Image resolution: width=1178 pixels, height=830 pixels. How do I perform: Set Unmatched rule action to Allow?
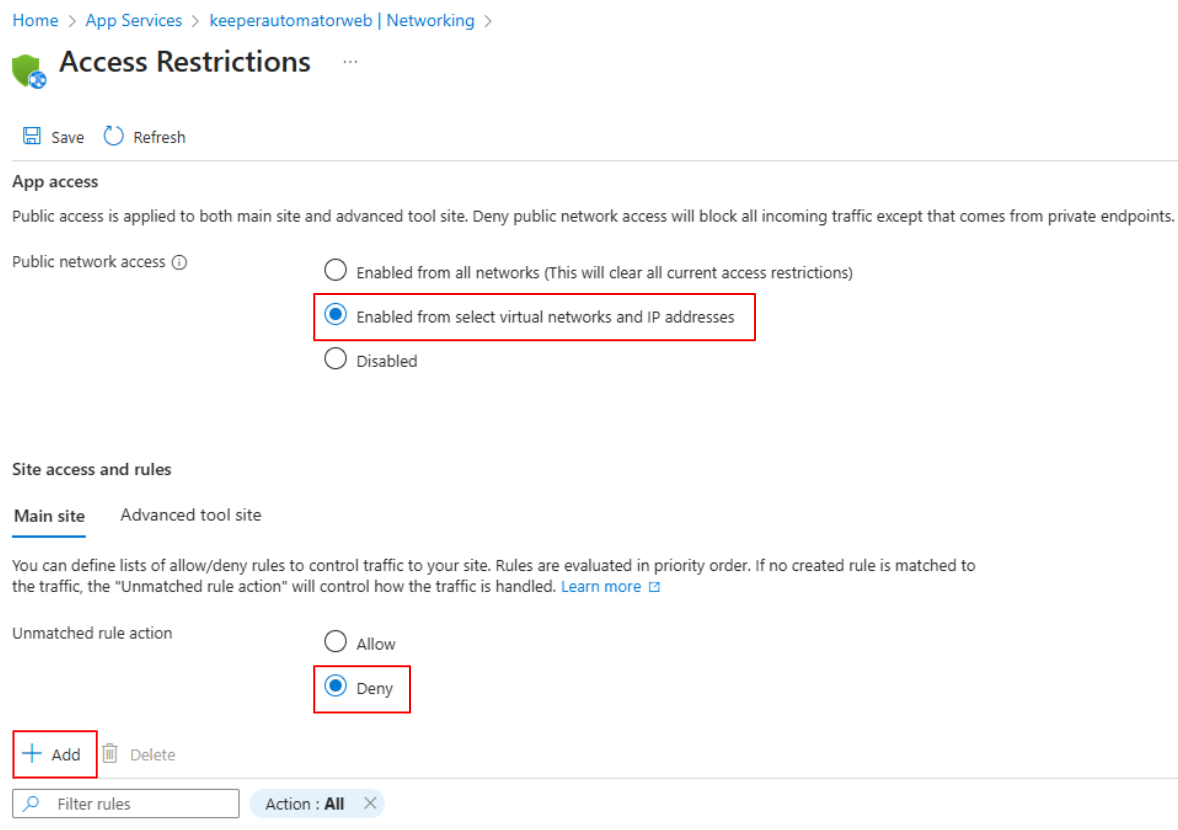336,643
